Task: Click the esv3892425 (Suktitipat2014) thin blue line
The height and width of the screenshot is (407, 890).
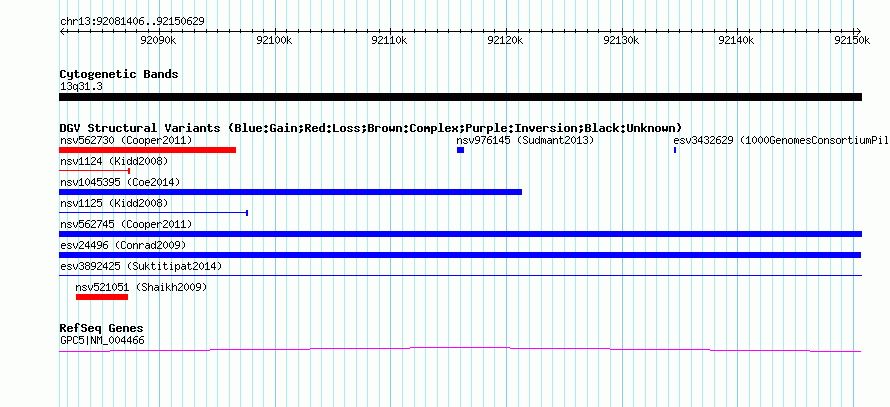Action: pos(461,275)
